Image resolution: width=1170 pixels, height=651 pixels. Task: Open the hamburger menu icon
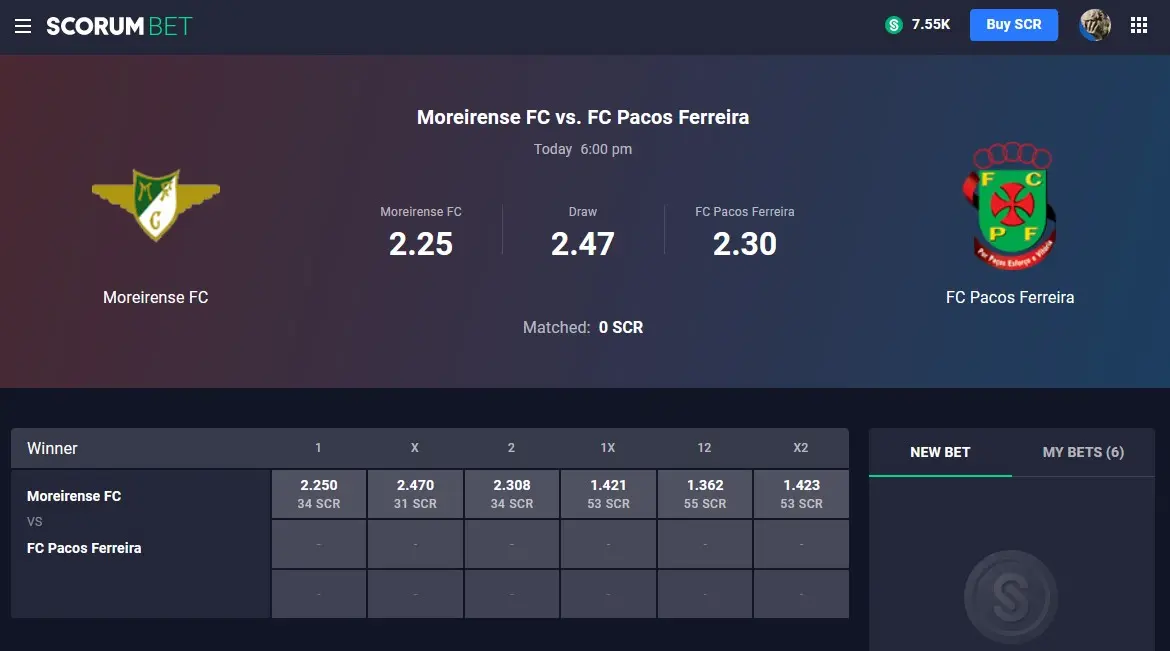pyautogui.click(x=23, y=26)
